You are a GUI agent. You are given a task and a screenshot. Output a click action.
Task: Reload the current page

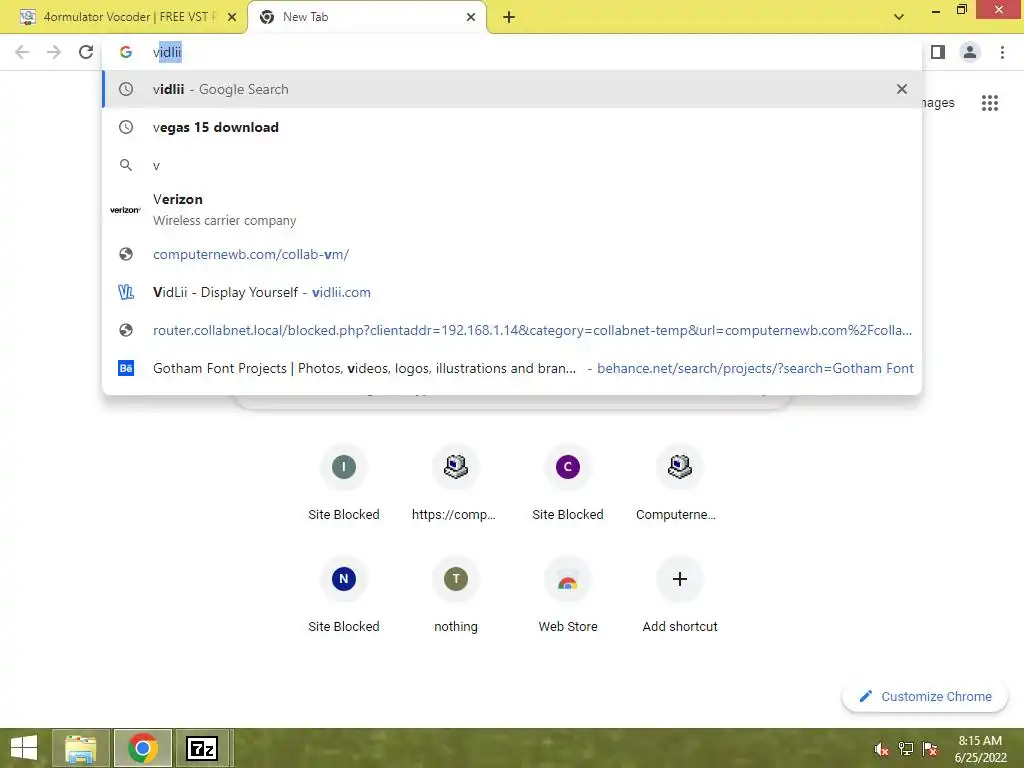[86, 52]
